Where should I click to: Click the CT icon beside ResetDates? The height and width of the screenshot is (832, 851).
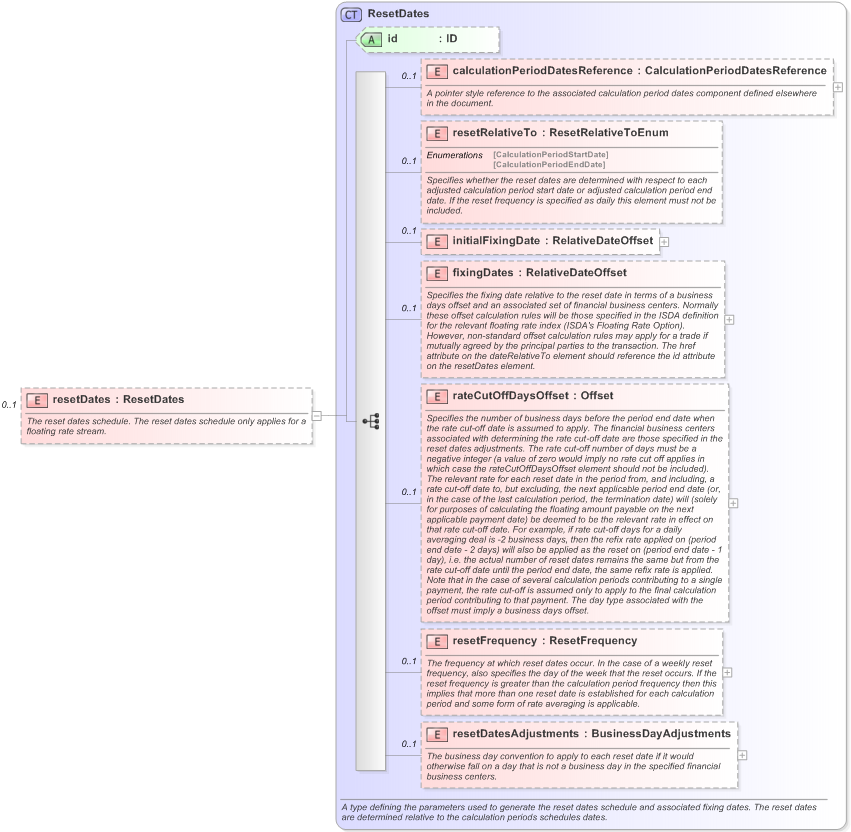351,15
